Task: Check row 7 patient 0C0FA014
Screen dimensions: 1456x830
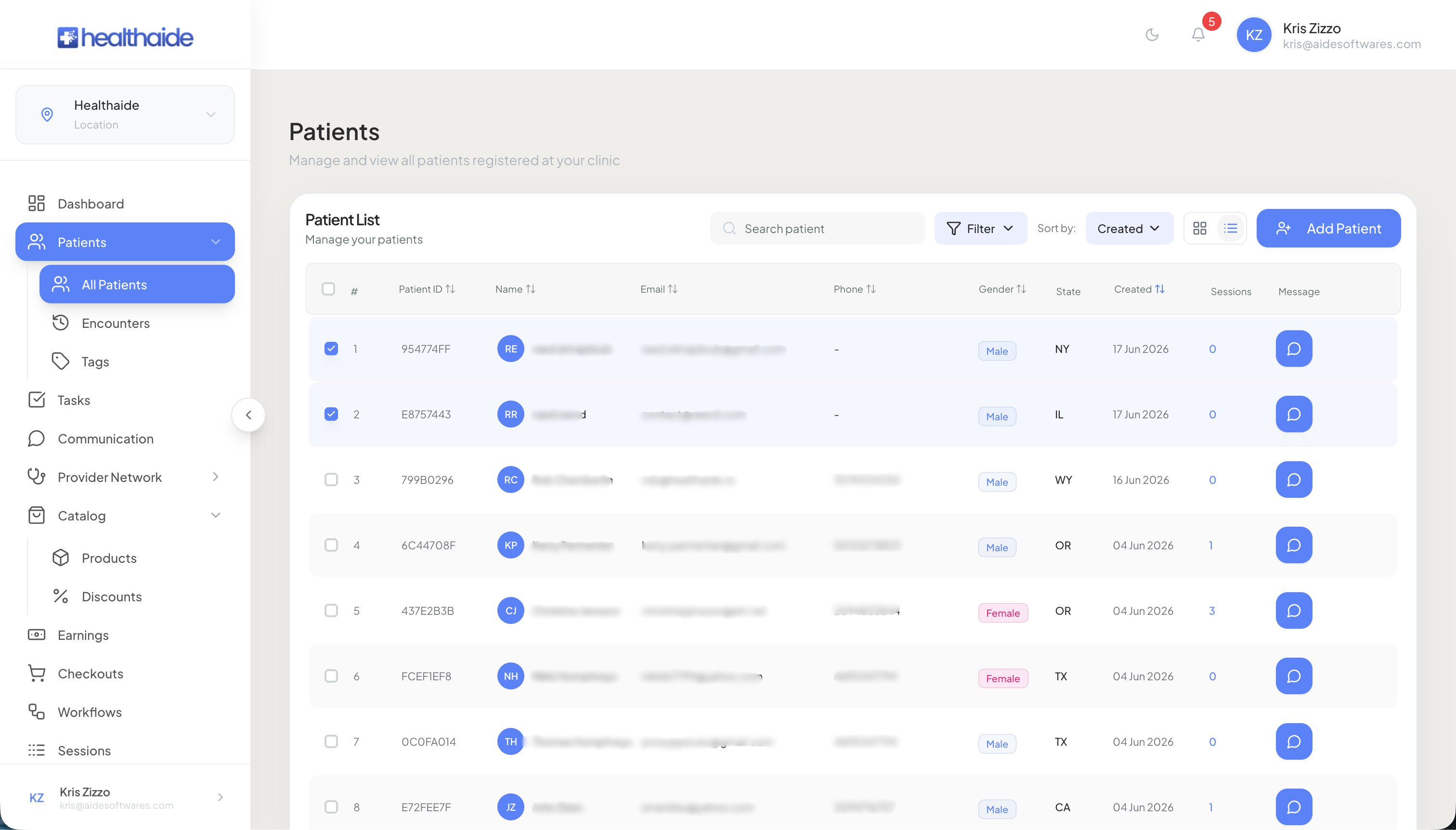Action: pyautogui.click(x=331, y=741)
